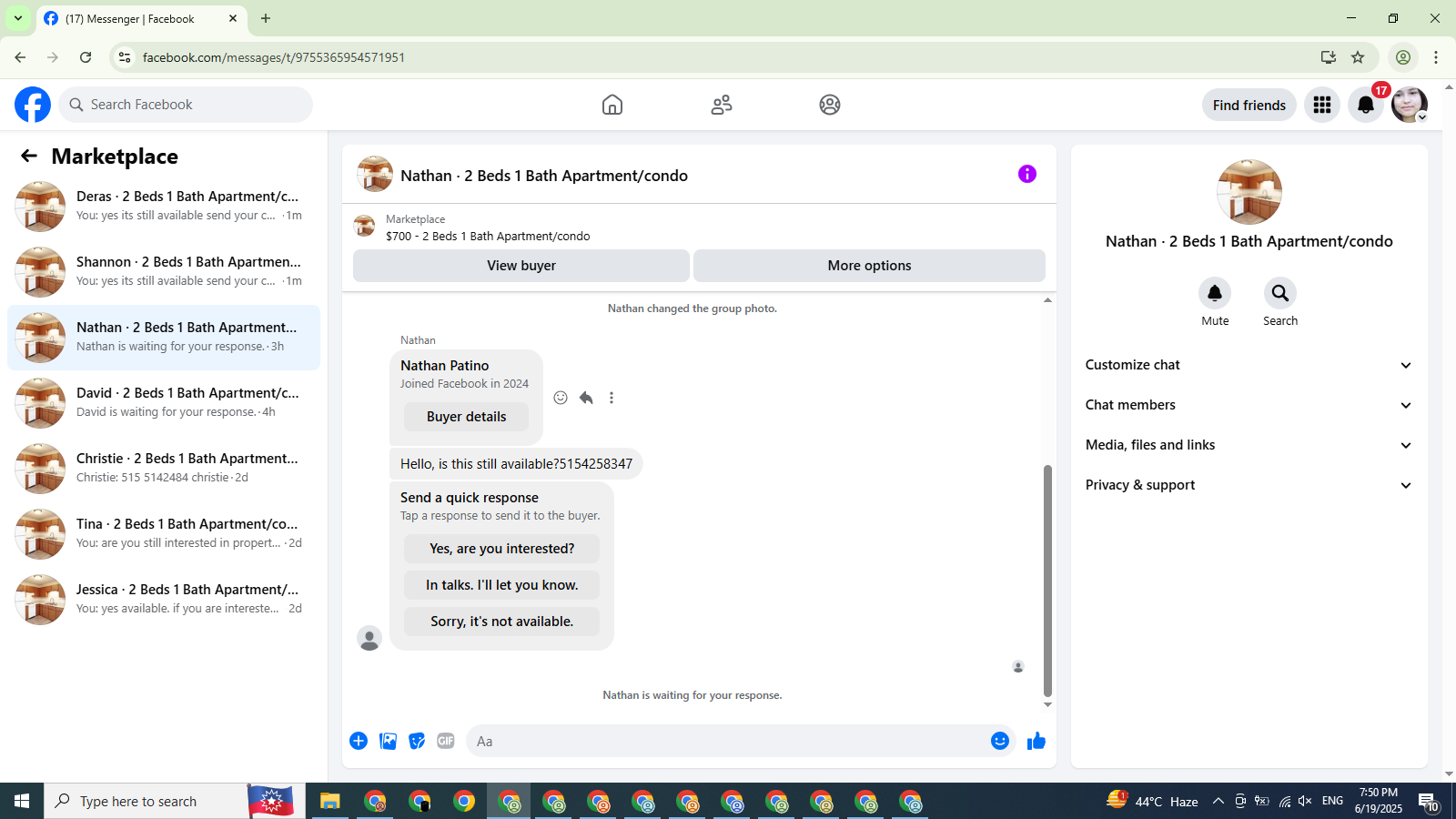Bookmark this page with the star icon
This screenshot has width=1456, height=819.
1358,57
